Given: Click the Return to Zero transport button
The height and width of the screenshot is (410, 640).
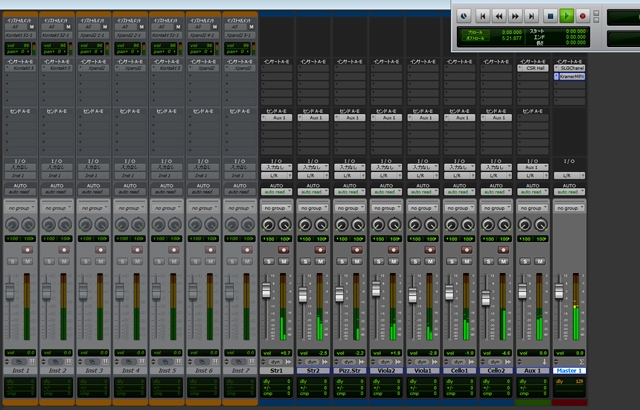Looking at the screenshot, I should point(482,15).
